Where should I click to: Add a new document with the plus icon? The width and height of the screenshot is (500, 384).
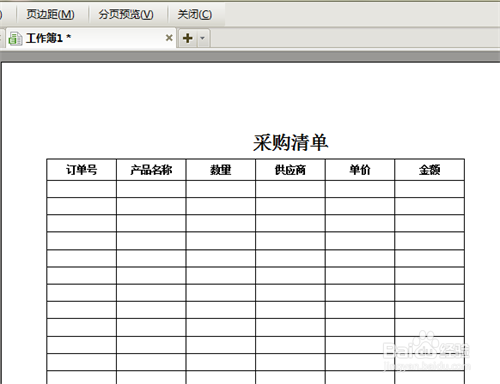tap(188, 38)
